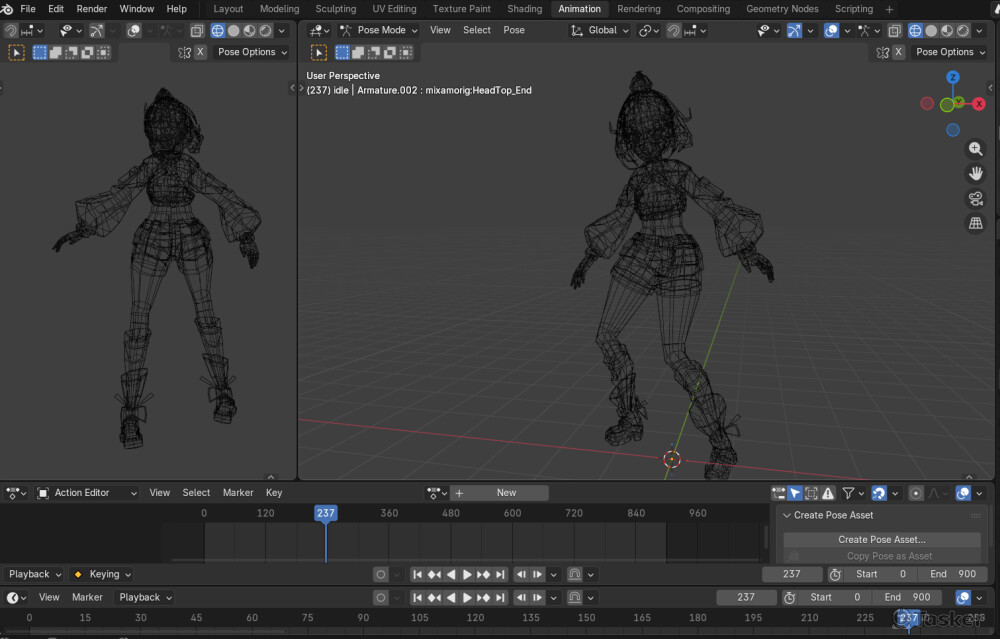The width and height of the screenshot is (1000, 639).
Task: Toggle X-ray mode in right viewport
Action: click(894, 31)
